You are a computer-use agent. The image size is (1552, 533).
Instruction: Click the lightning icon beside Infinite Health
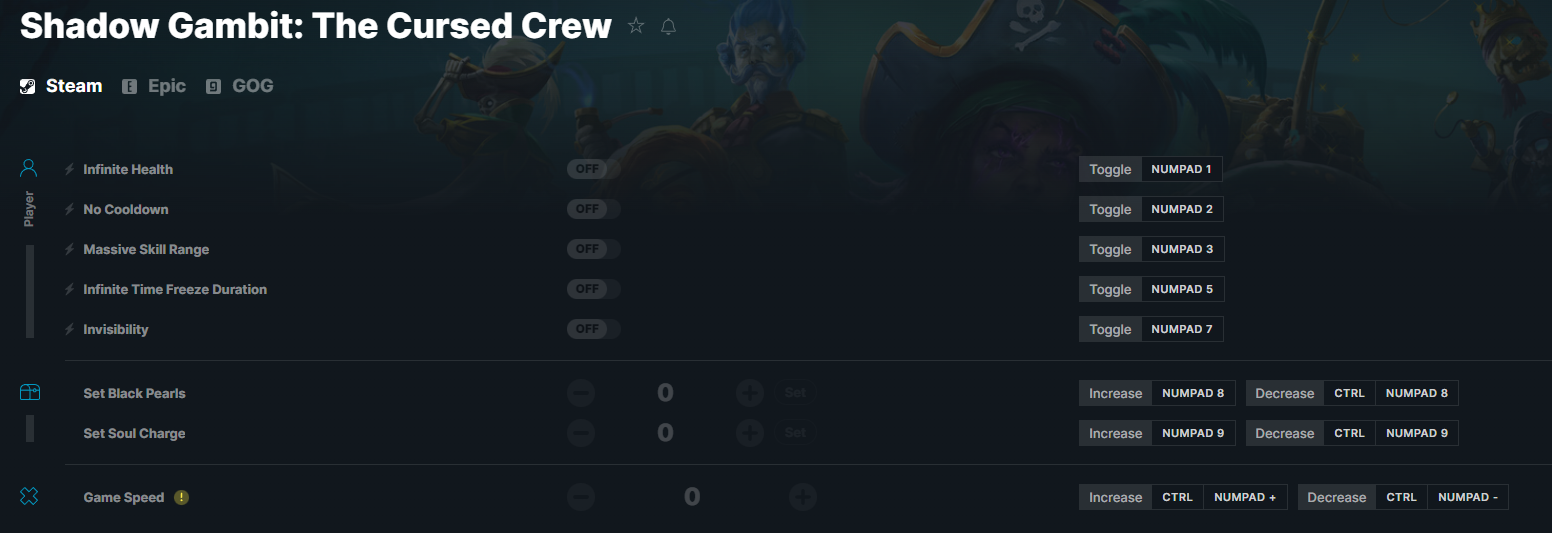[x=70, y=169]
